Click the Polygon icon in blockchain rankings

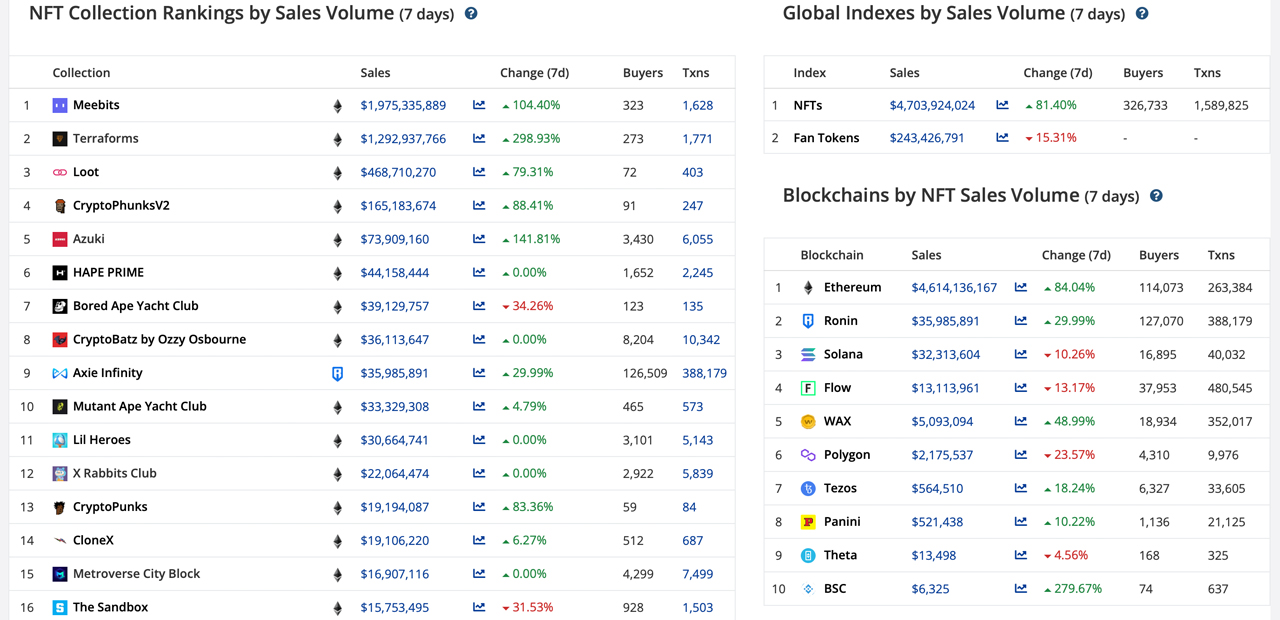coord(807,455)
